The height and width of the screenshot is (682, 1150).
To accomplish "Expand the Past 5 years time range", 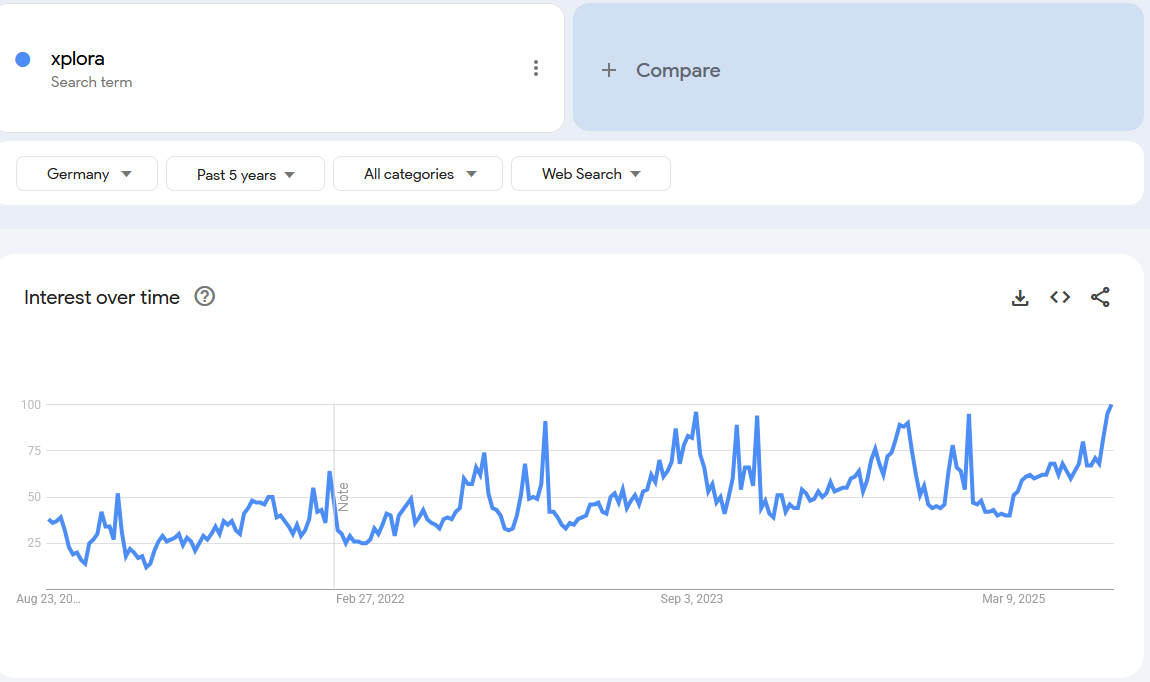I will (245, 174).
